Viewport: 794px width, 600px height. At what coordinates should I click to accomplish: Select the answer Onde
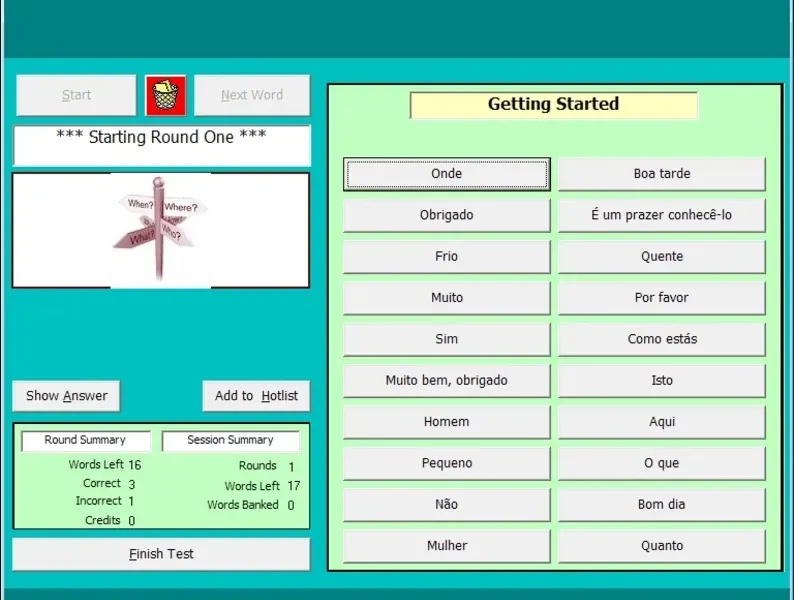tap(447, 174)
